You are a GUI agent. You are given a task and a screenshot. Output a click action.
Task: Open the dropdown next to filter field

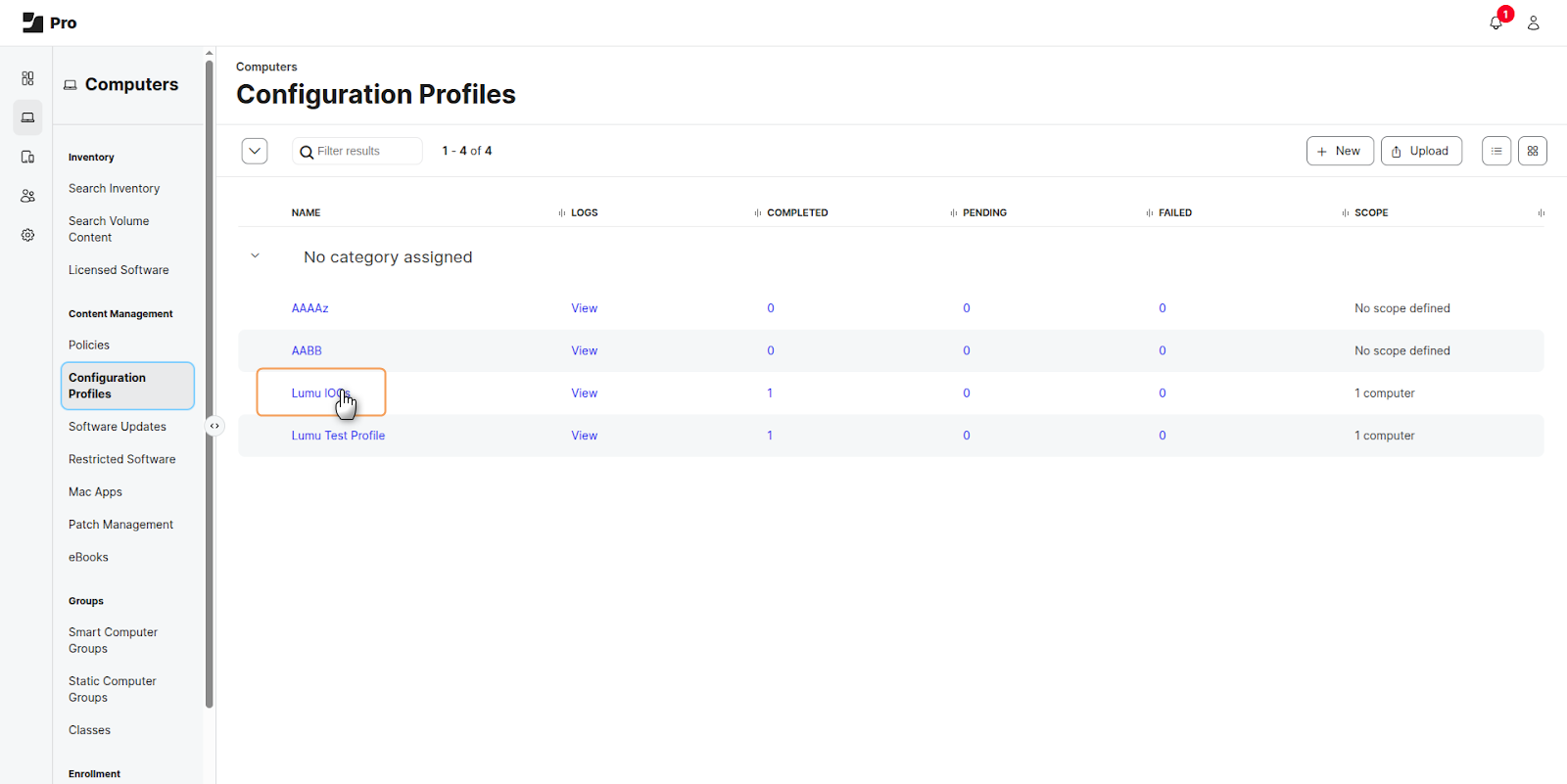tap(255, 151)
